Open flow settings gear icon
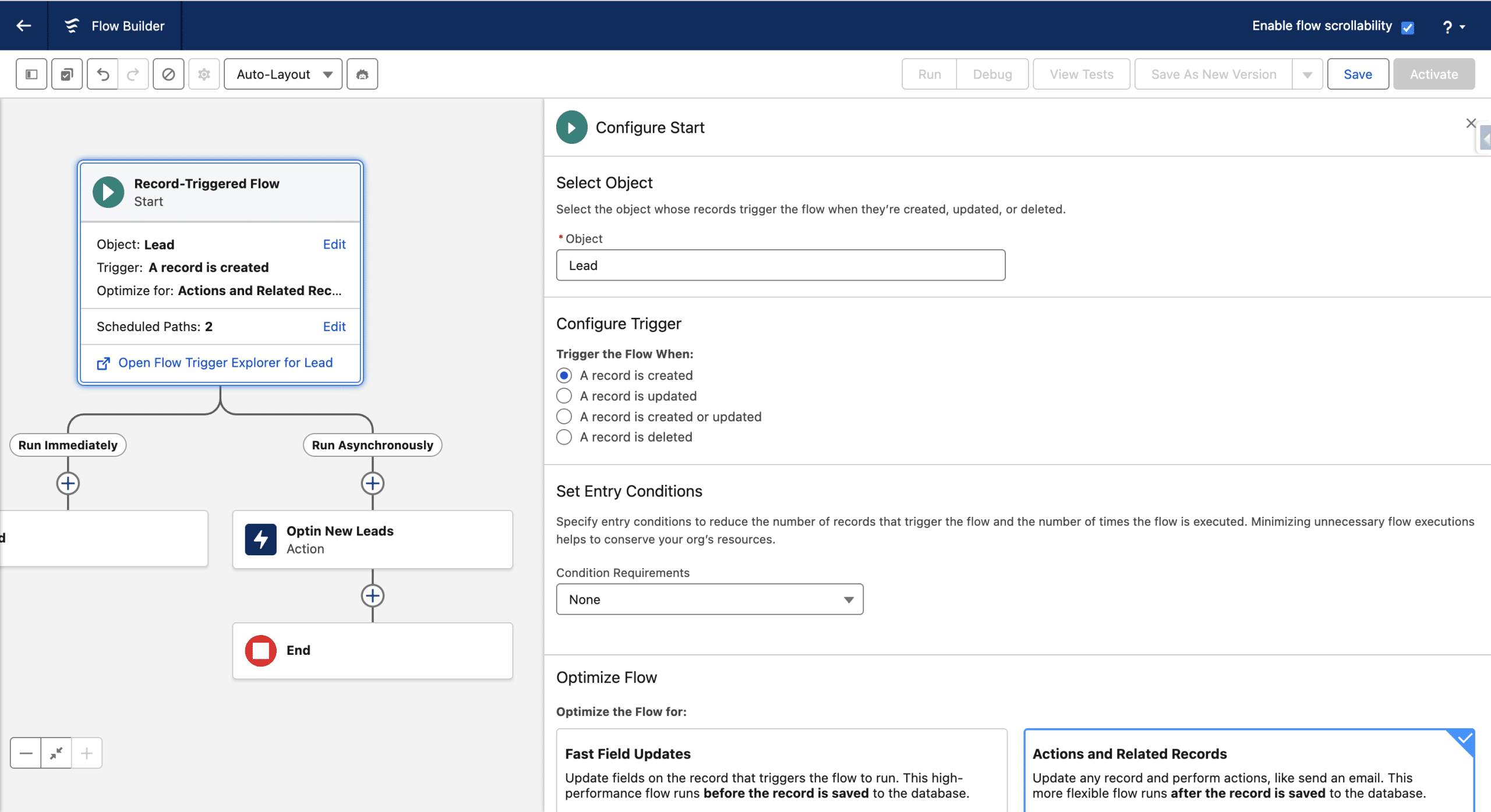This screenshot has height=812, width=1491. (x=204, y=75)
